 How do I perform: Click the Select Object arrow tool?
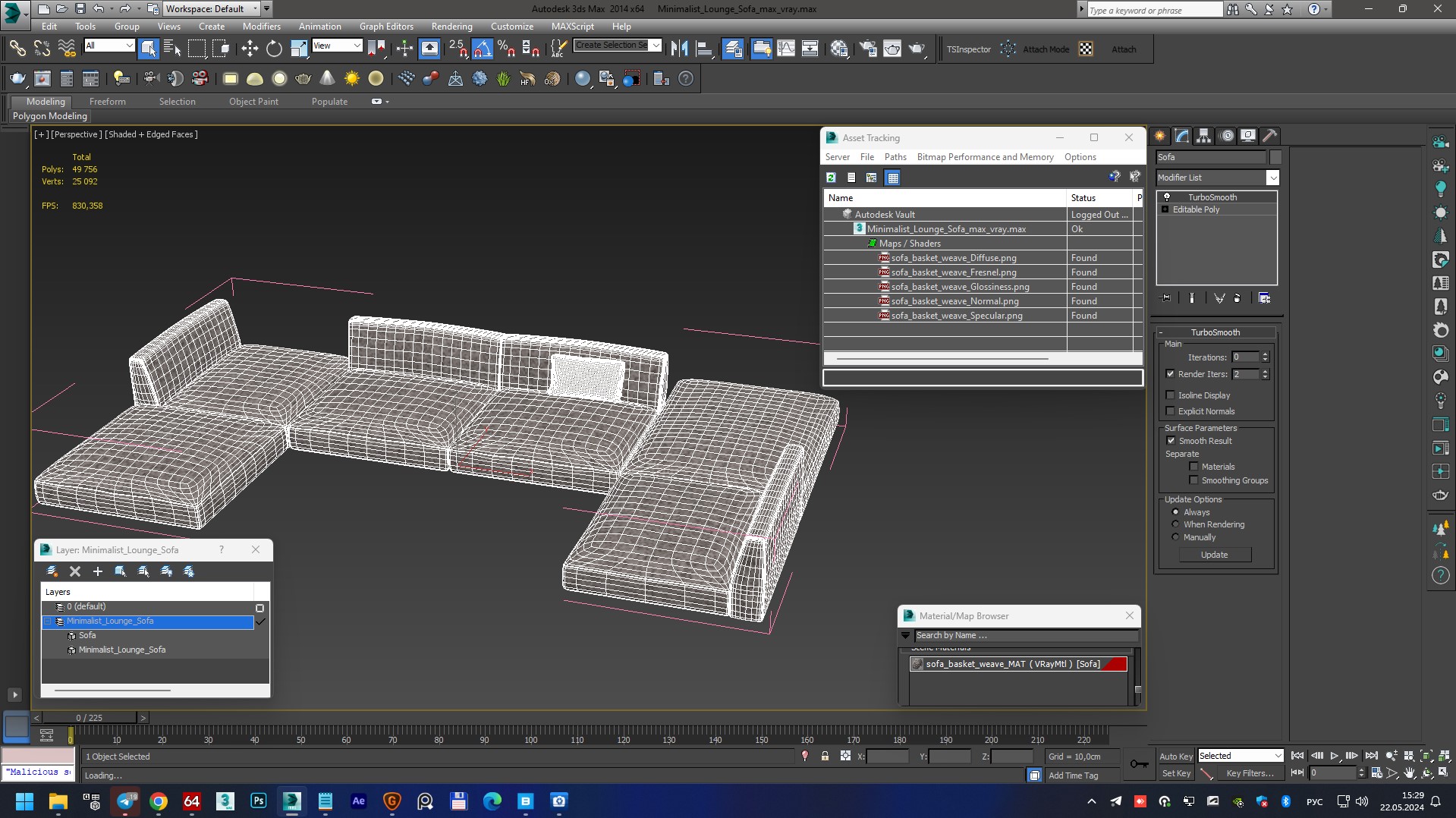pos(149,49)
